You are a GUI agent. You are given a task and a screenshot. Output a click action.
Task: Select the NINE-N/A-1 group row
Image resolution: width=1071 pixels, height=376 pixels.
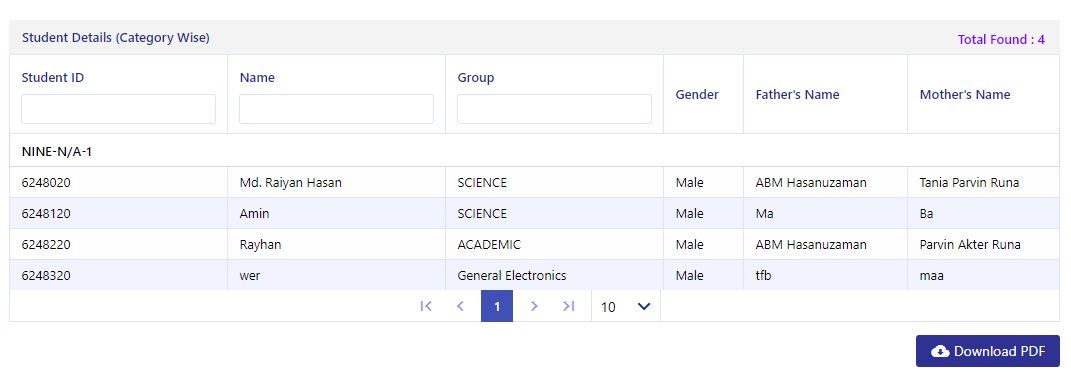pyautogui.click(x=534, y=151)
